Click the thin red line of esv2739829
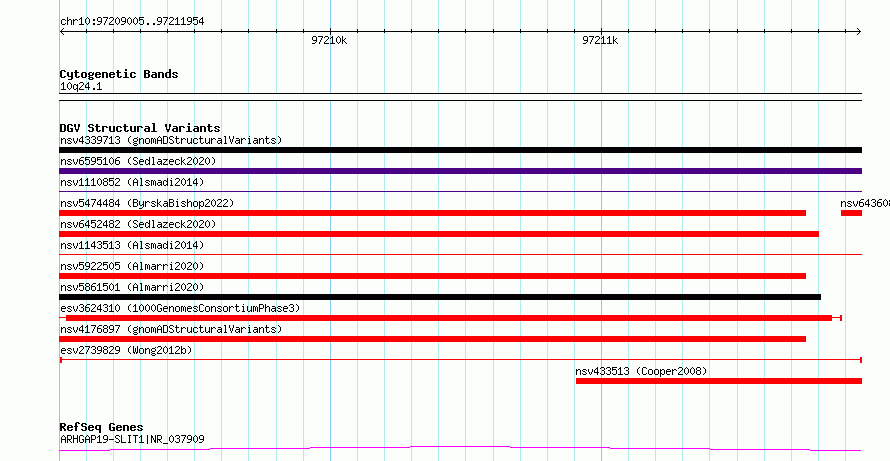The height and width of the screenshot is (461, 890). coord(460,360)
